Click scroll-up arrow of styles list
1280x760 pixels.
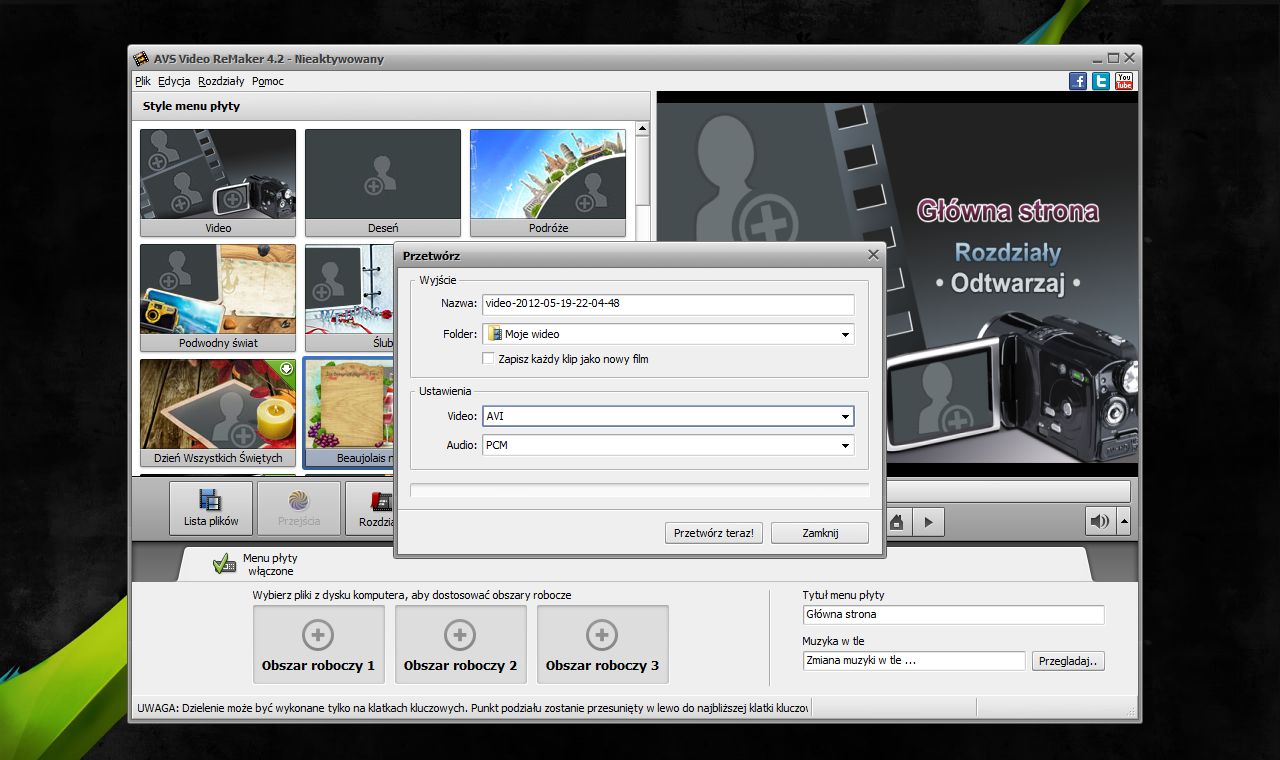(x=642, y=128)
